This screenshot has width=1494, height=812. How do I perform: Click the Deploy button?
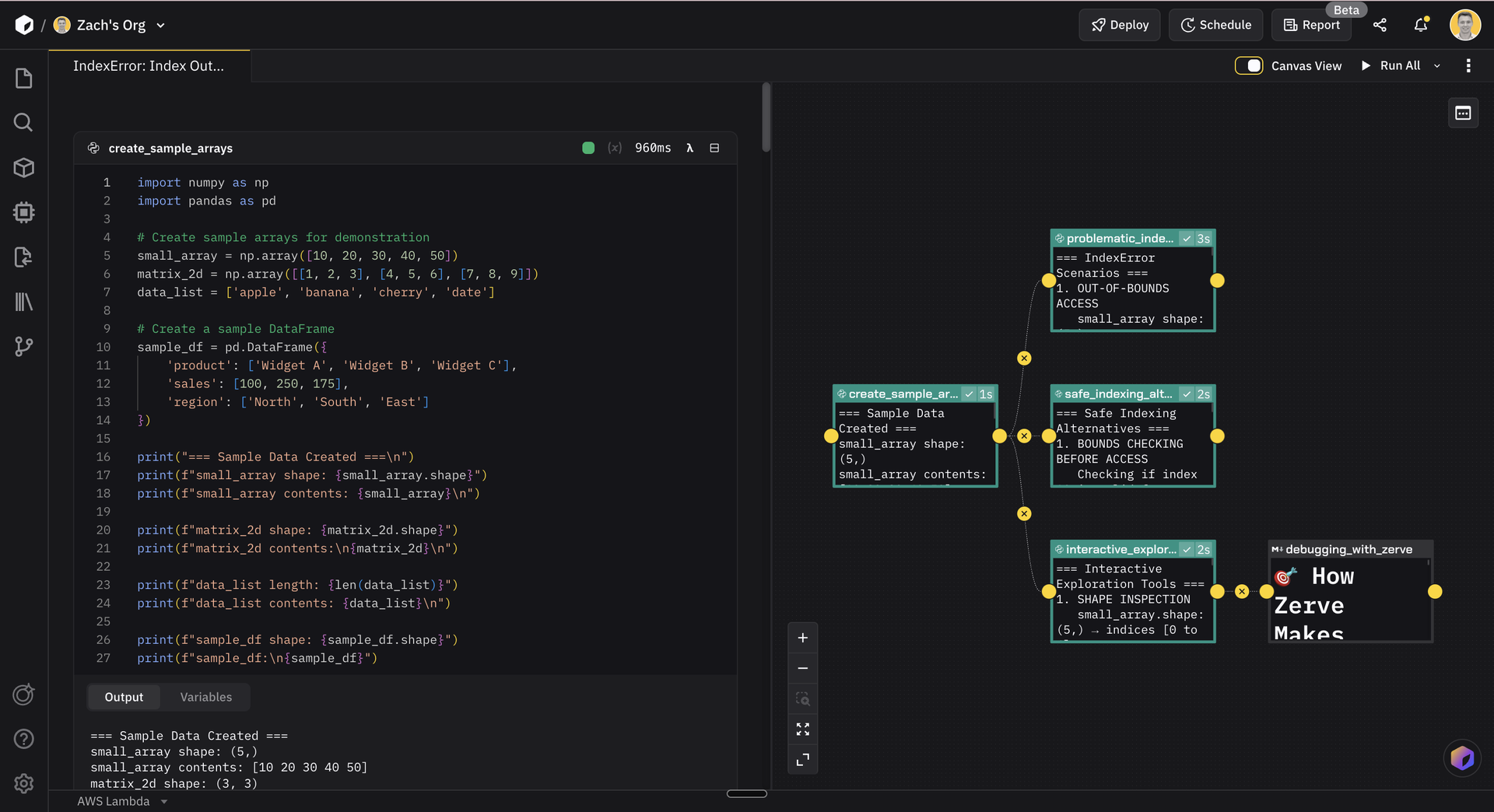(x=1119, y=24)
